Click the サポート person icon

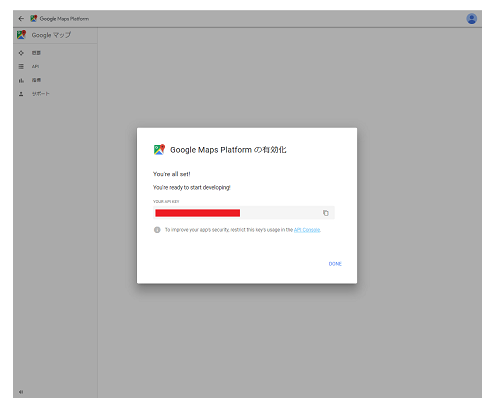pyautogui.click(x=21, y=94)
